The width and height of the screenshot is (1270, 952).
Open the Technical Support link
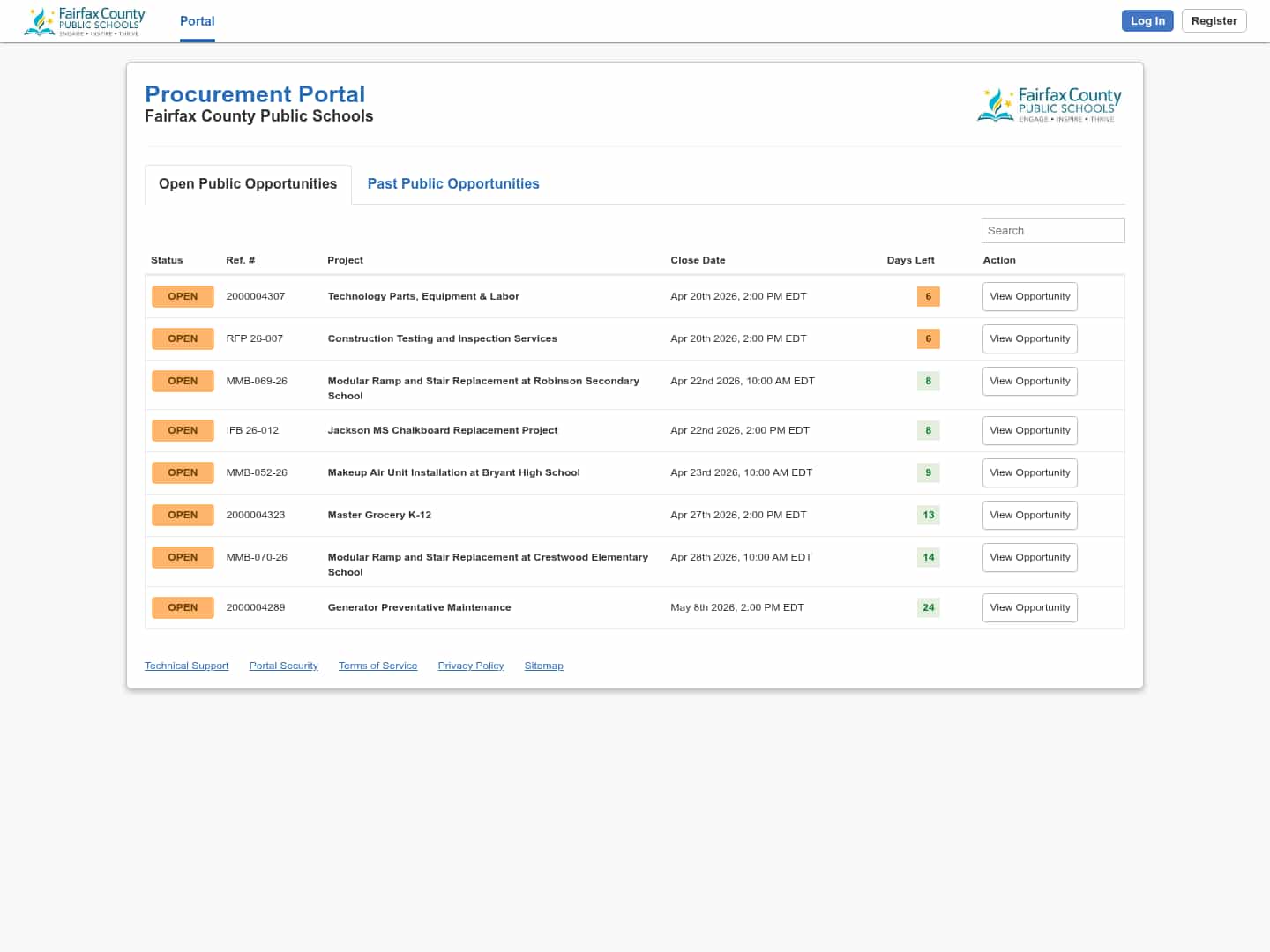pyautogui.click(x=186, y=666)
